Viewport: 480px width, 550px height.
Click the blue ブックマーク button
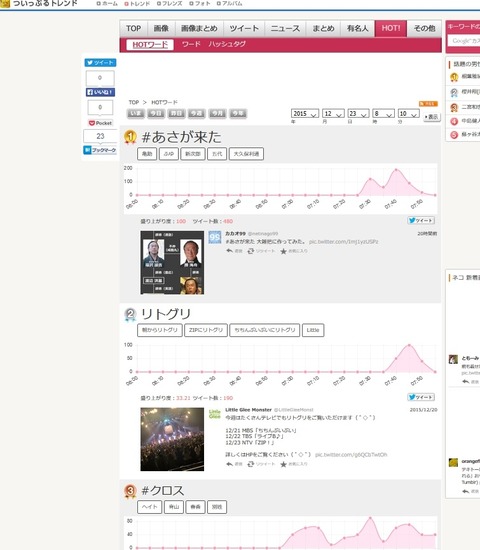pyautogui.click(x=100, y=150)
